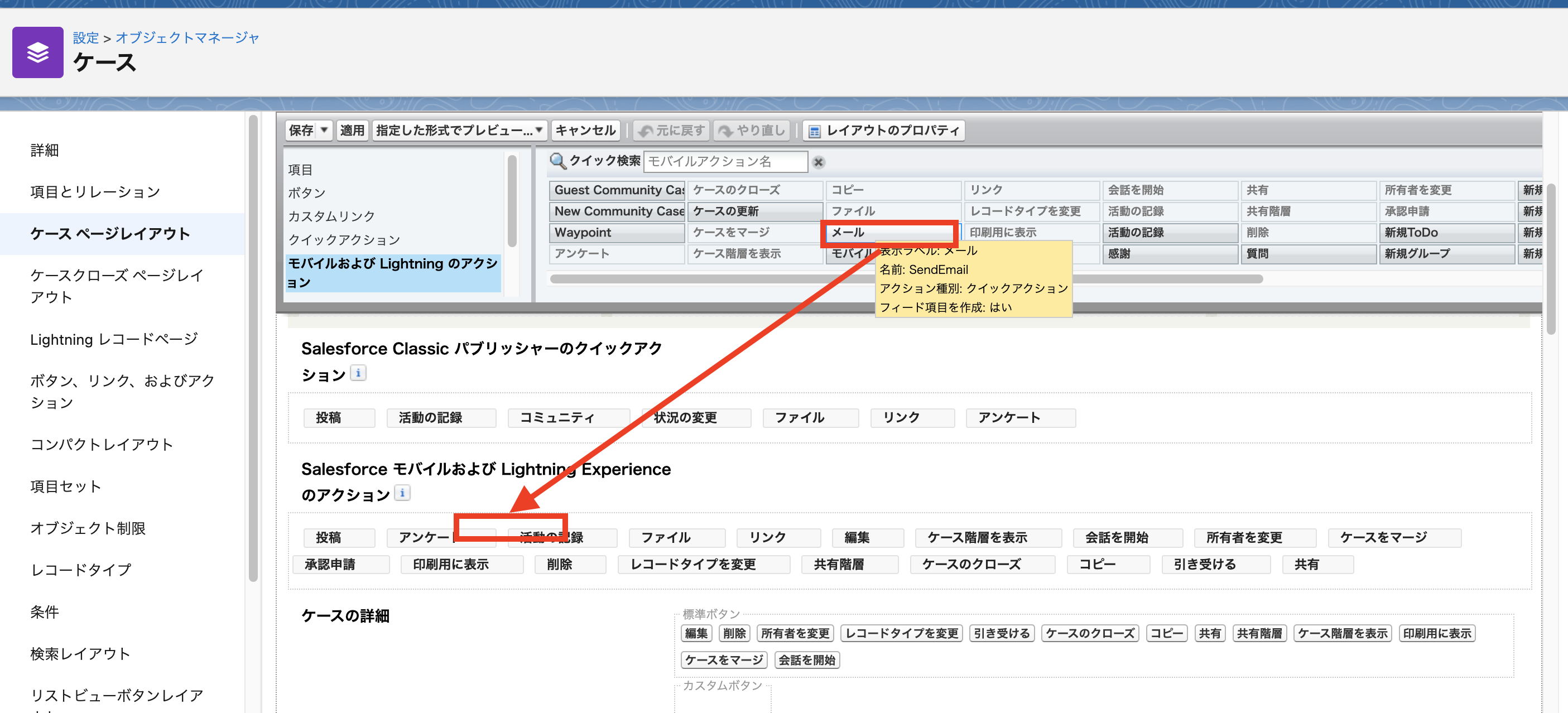The width and height of the screenshot is (1568, 713).
Task: Open the 指定した形式でプレビュー dropdown
Action: [x=538, y=129]
